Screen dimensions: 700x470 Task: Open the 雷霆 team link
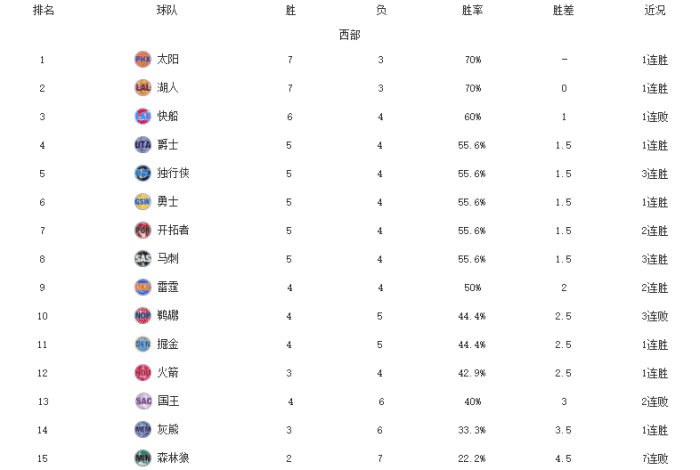pyautogui.click(x=168, y=287)
